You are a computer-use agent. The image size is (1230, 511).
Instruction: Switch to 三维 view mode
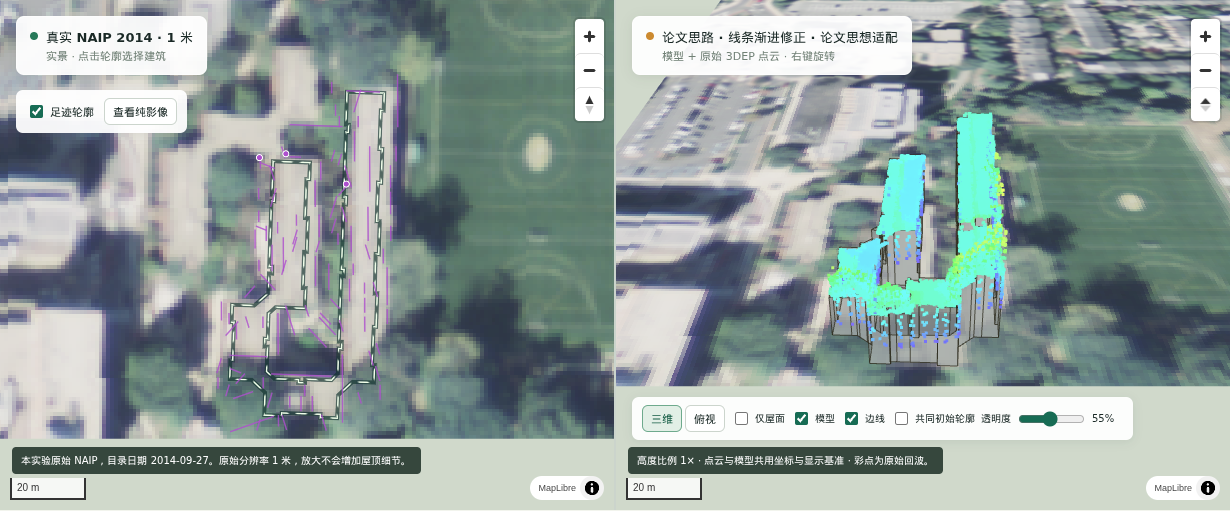pos(662,419)
